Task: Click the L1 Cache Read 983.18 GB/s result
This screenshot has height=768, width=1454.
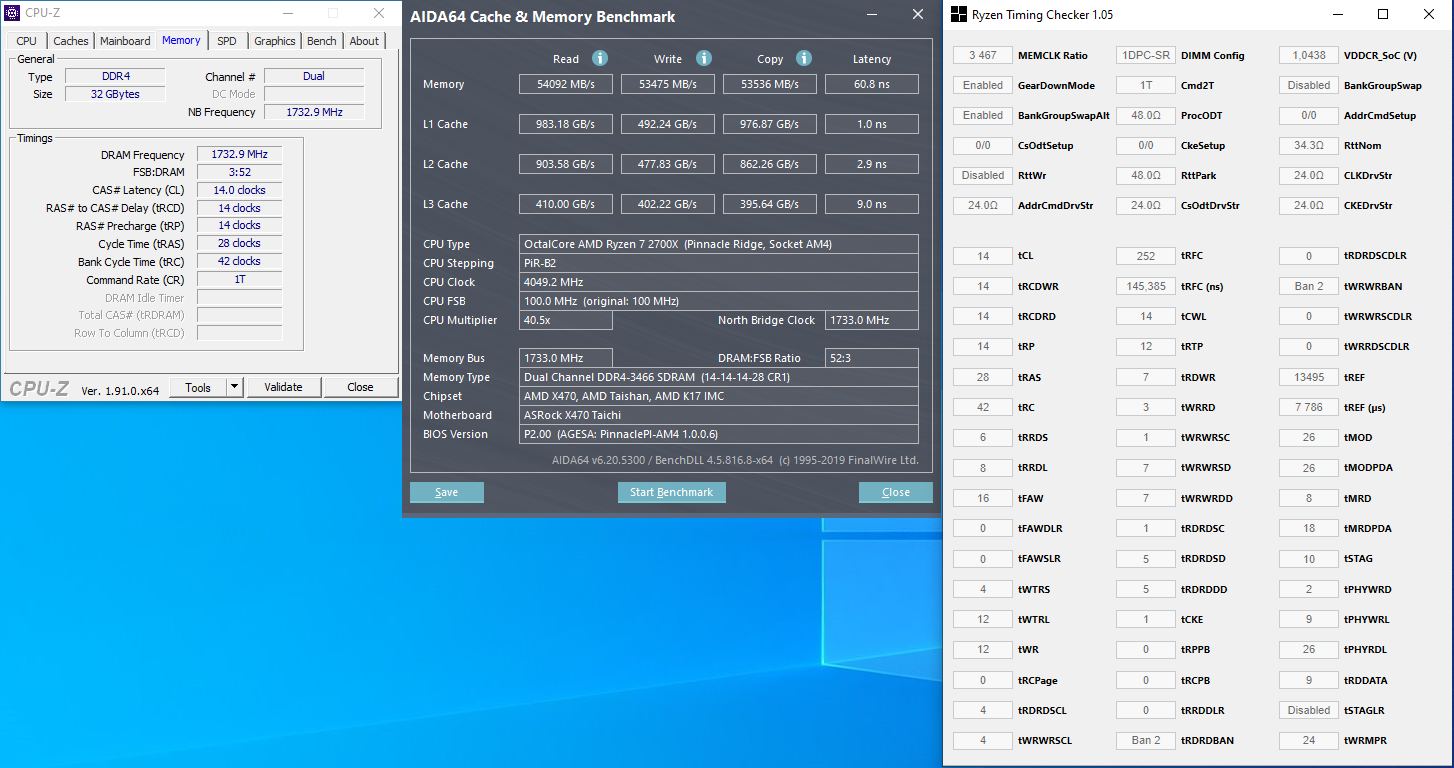Action: [566, 124]
